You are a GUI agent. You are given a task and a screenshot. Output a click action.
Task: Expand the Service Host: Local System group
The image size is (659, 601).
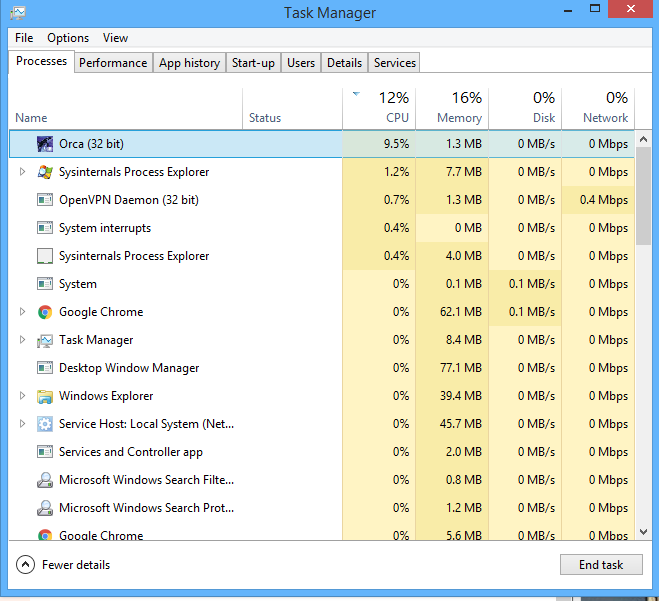(x=22, y=424)
